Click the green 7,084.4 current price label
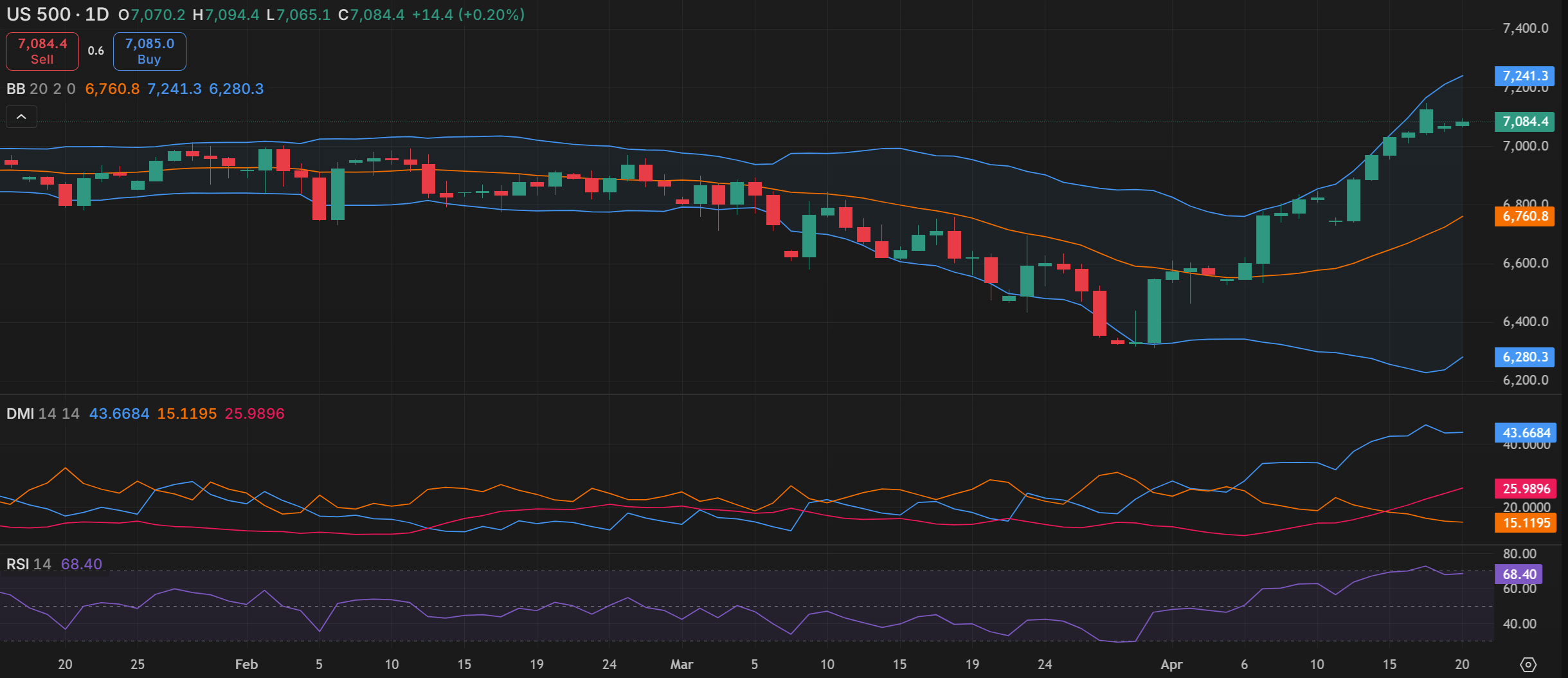 (x=1525, y=122)
